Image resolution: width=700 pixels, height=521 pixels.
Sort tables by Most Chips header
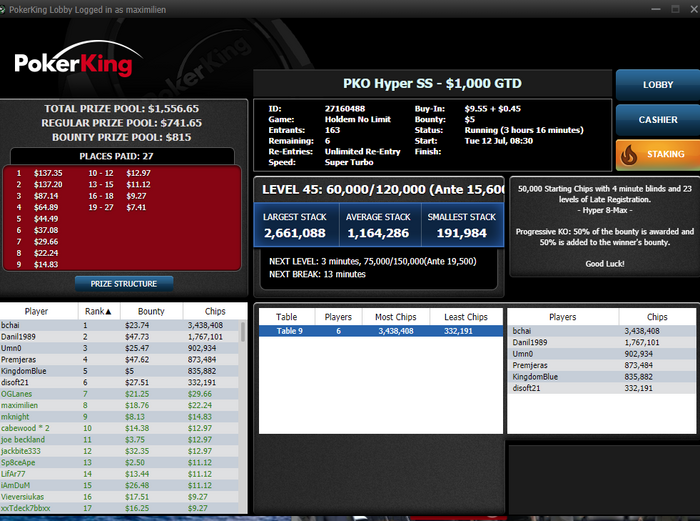396,317
